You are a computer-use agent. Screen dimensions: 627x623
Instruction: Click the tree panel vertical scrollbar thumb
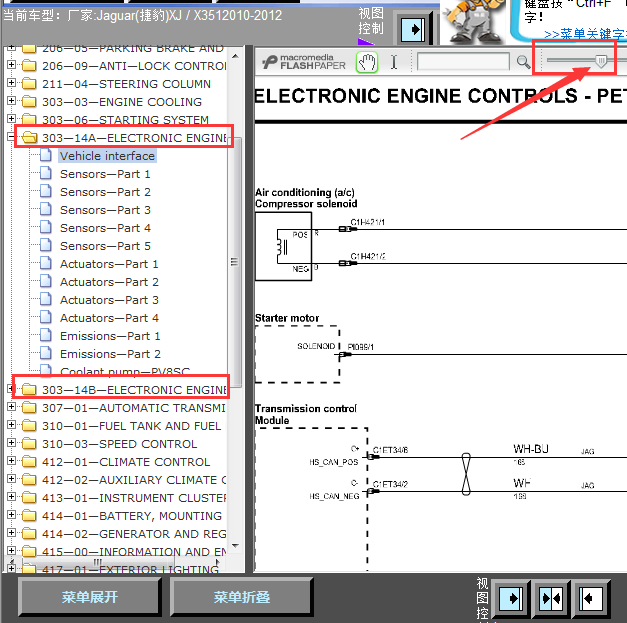tap(235, 262)
